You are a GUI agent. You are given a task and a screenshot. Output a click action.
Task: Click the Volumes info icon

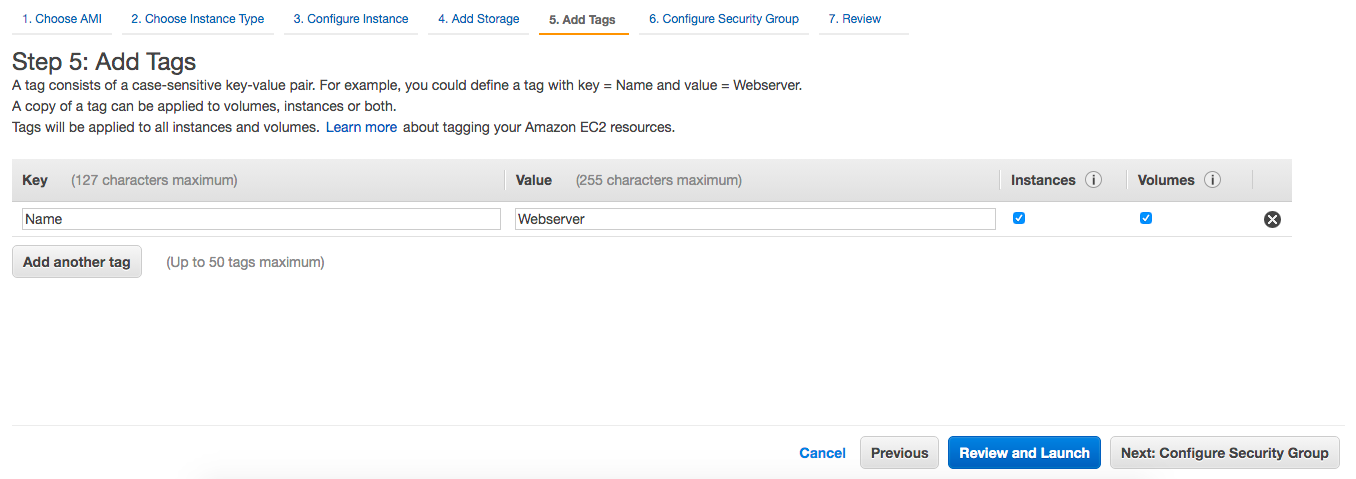1212,181
